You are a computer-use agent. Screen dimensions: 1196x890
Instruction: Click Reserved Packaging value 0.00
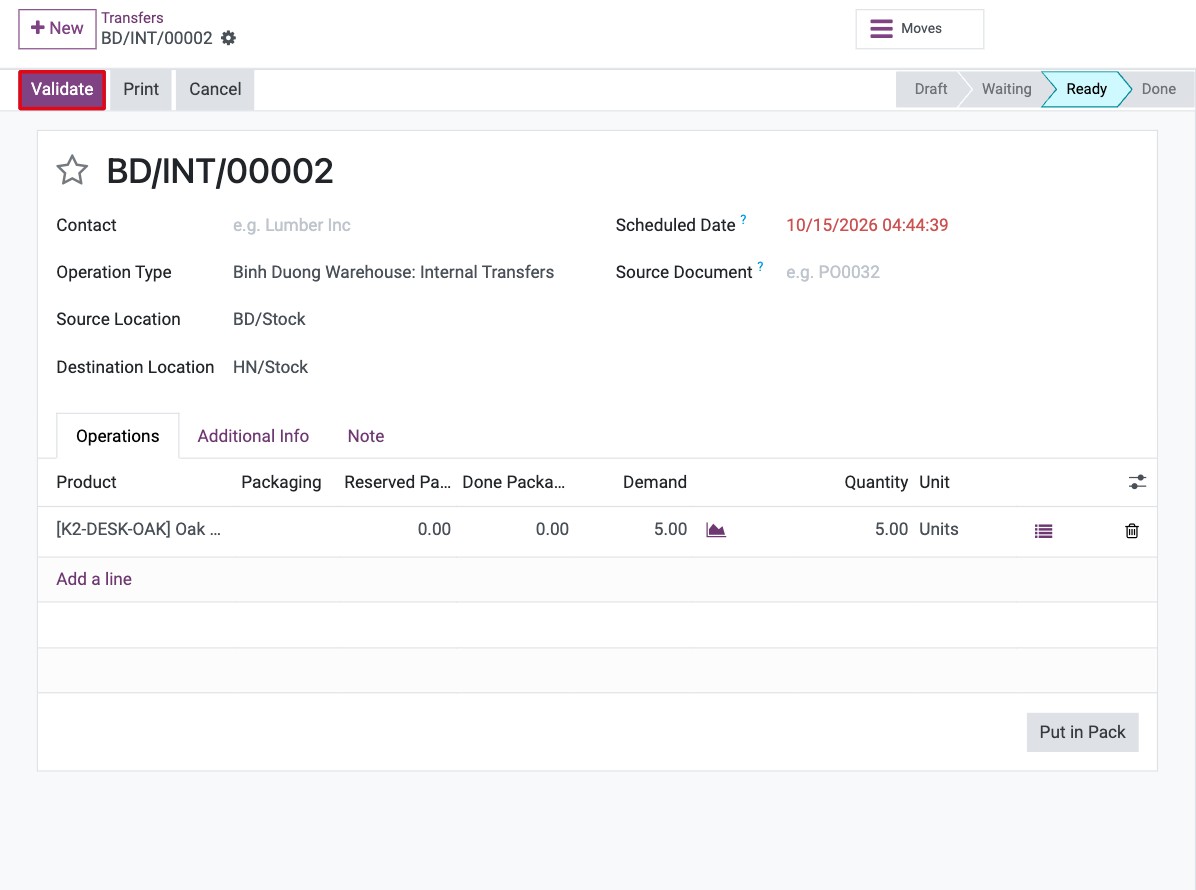[434, 529]
